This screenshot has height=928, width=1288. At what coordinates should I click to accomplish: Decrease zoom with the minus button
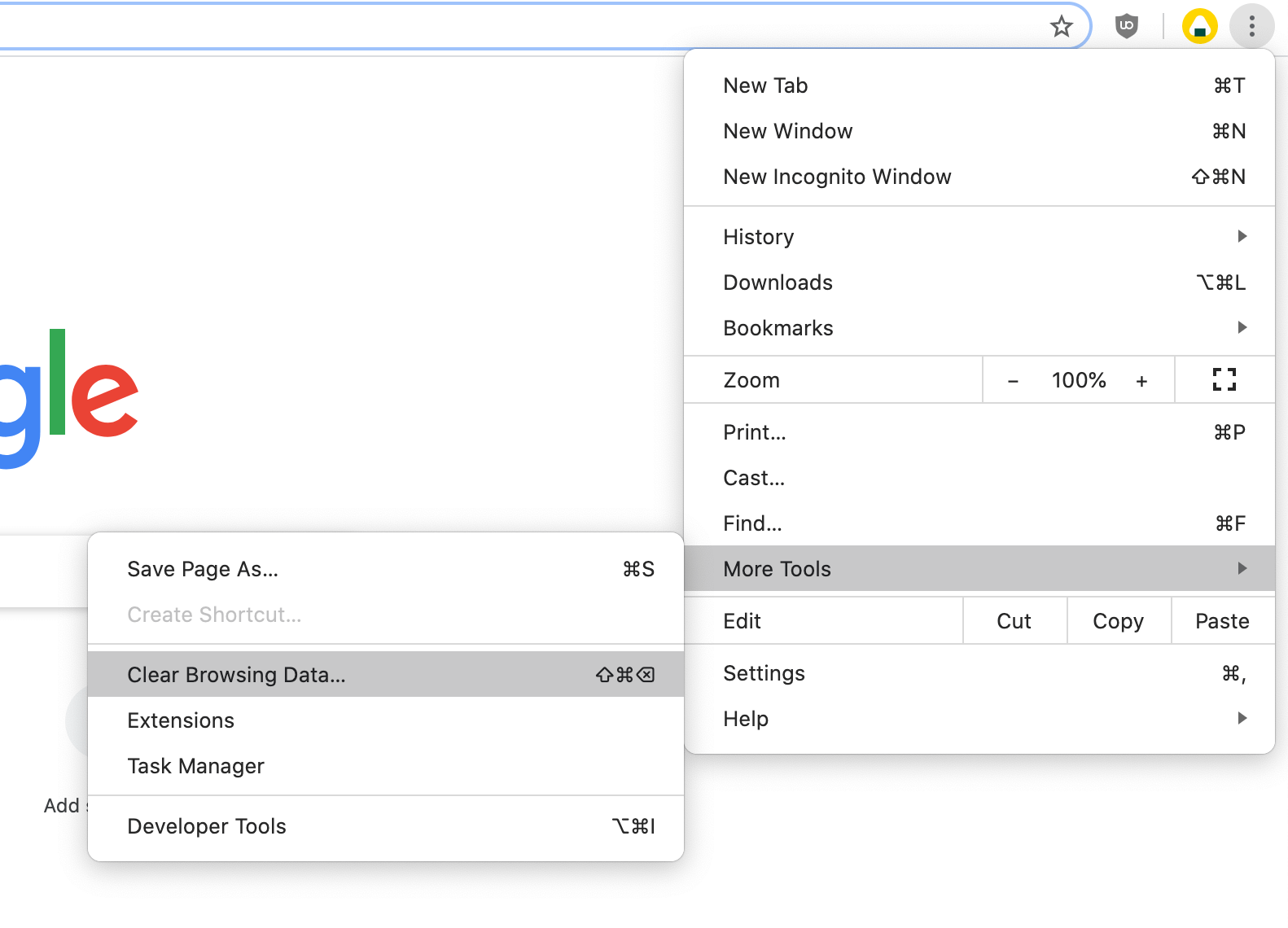click(1013, 381)
